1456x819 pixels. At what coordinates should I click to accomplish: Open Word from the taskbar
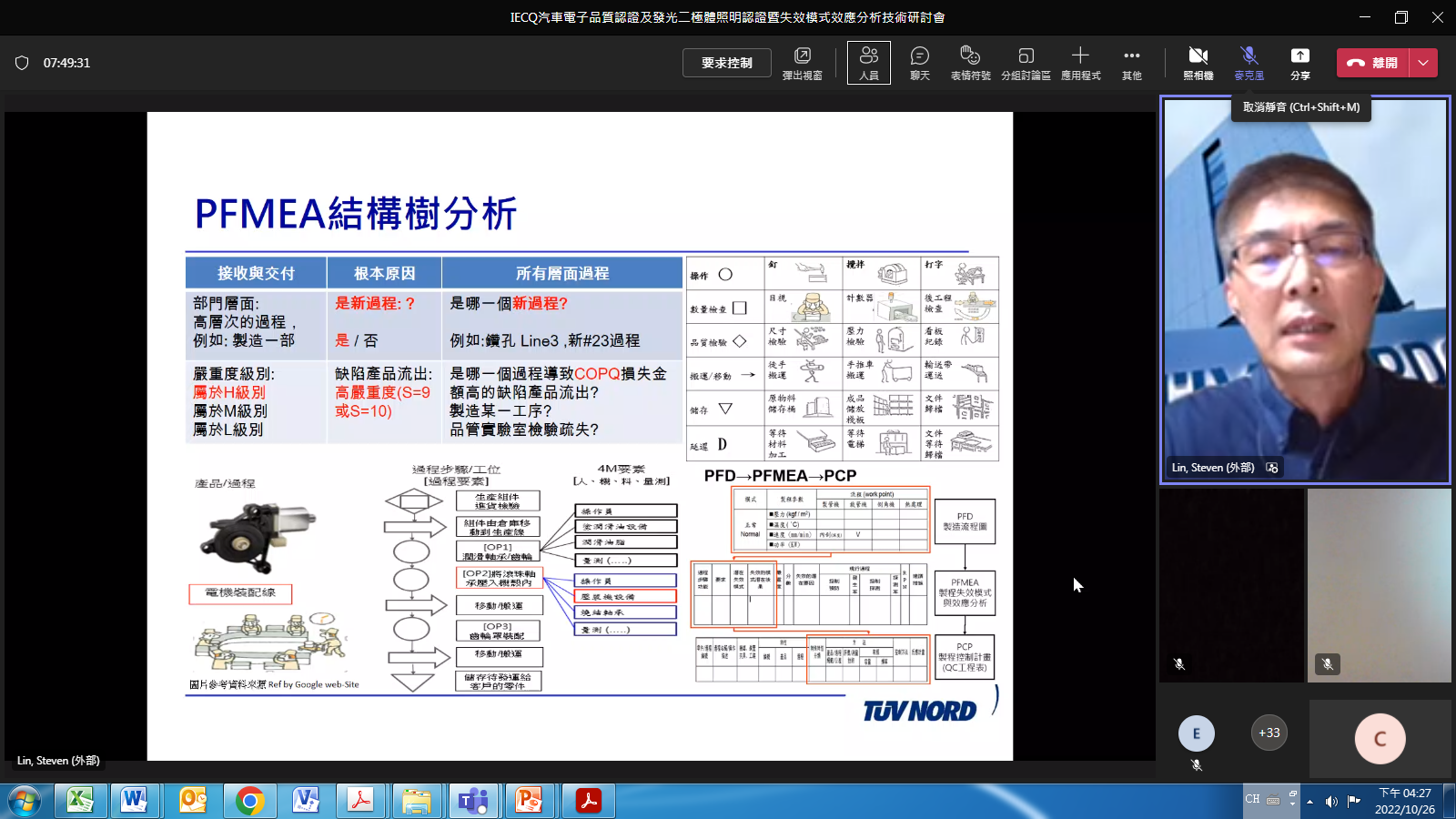coord(135,801)
